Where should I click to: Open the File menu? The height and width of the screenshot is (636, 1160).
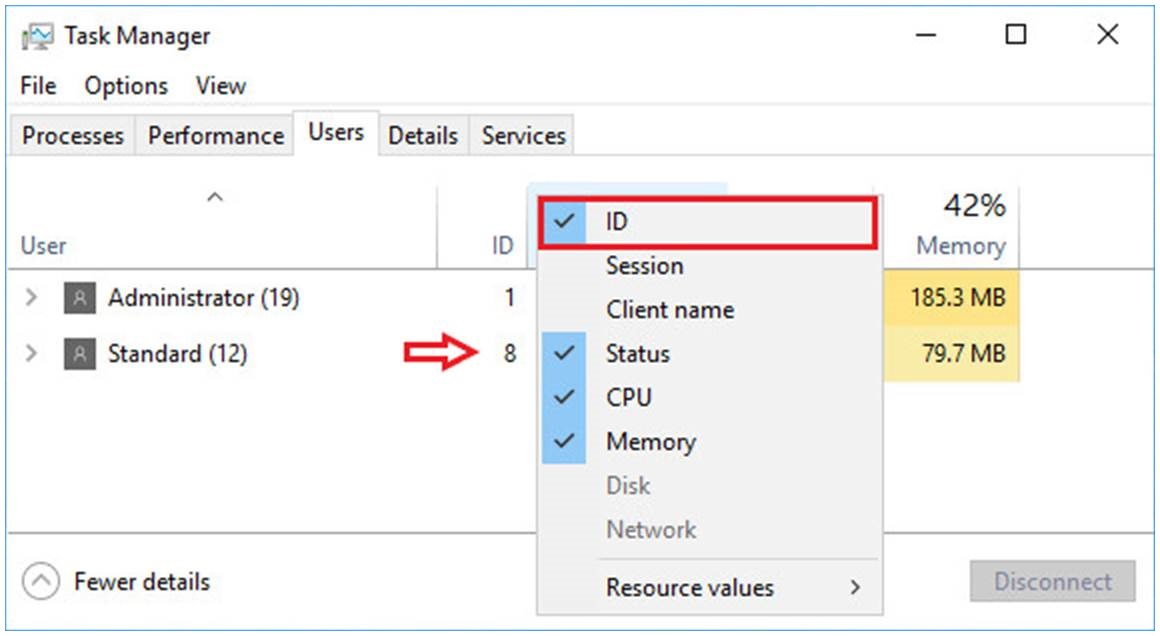38,86
